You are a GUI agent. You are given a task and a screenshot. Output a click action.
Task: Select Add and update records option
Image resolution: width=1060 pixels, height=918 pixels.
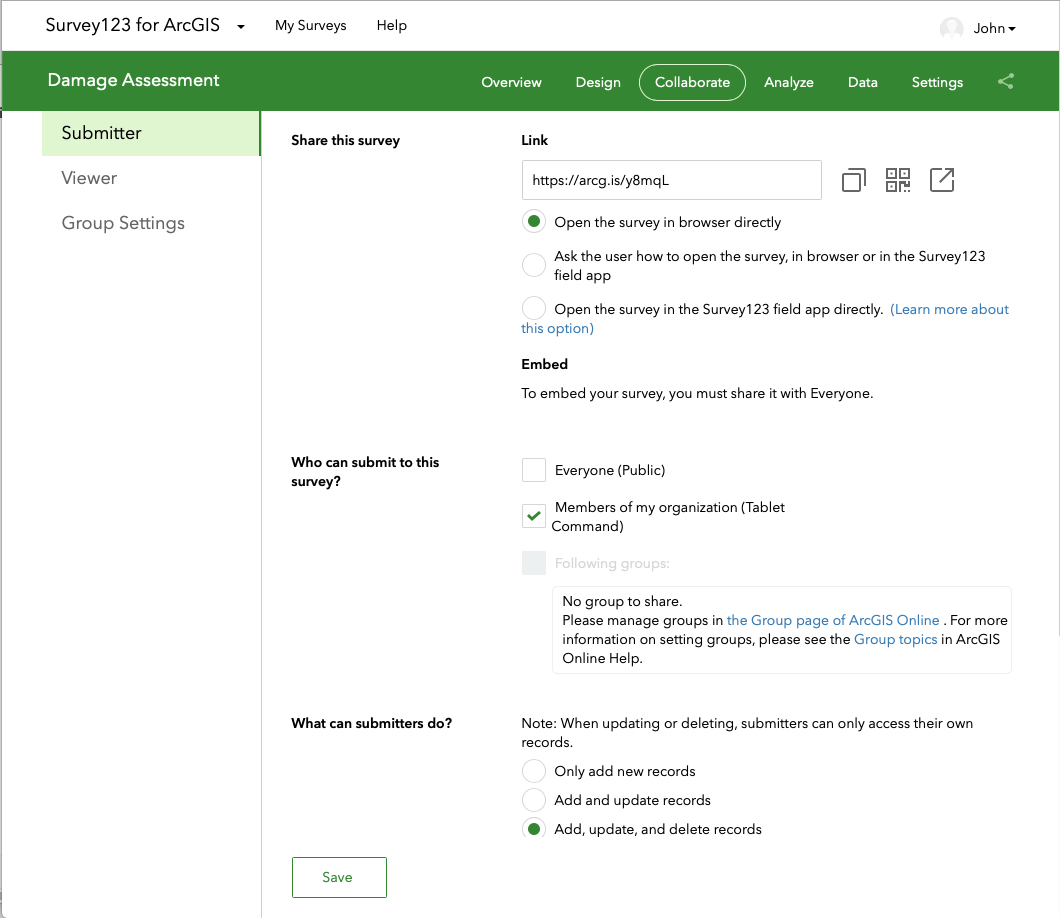[x=534, y=800]
